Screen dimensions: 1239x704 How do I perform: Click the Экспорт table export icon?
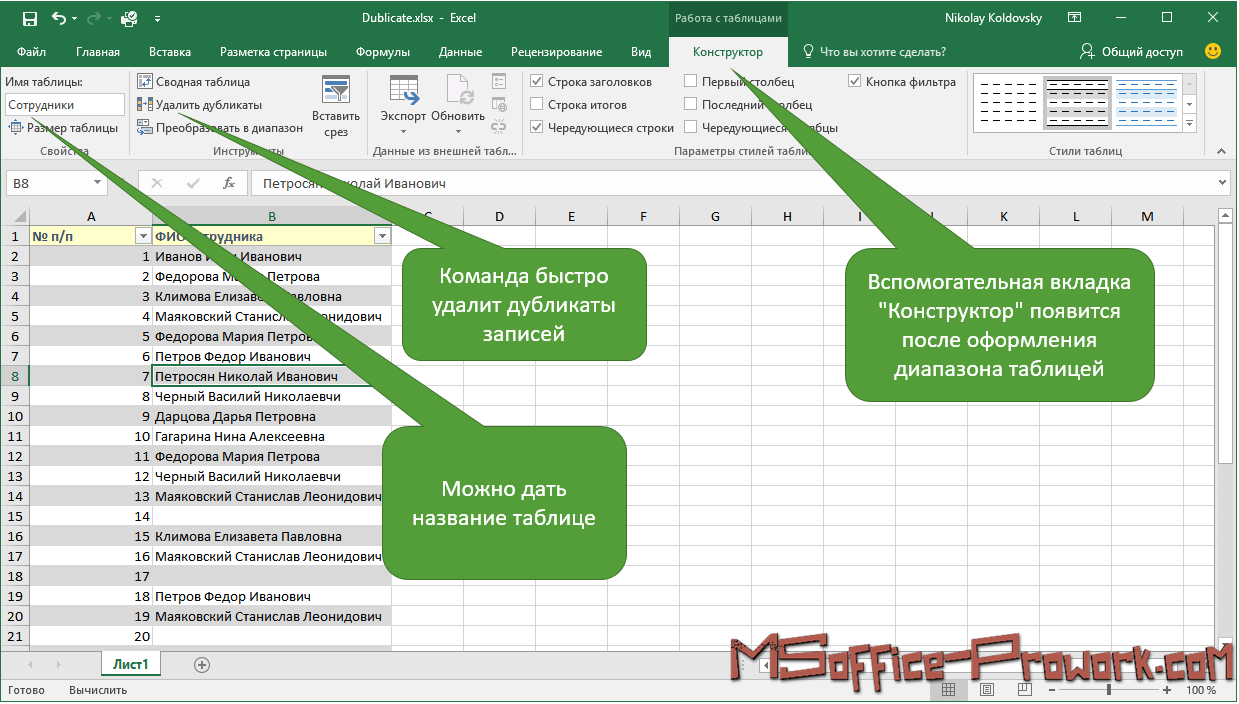click(404, 92)
